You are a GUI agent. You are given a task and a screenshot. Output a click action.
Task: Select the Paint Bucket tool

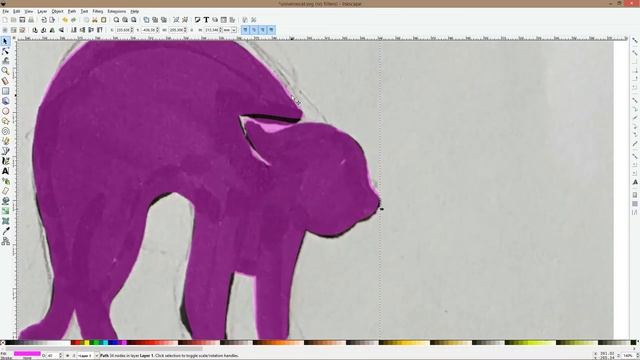pos(5,201)
